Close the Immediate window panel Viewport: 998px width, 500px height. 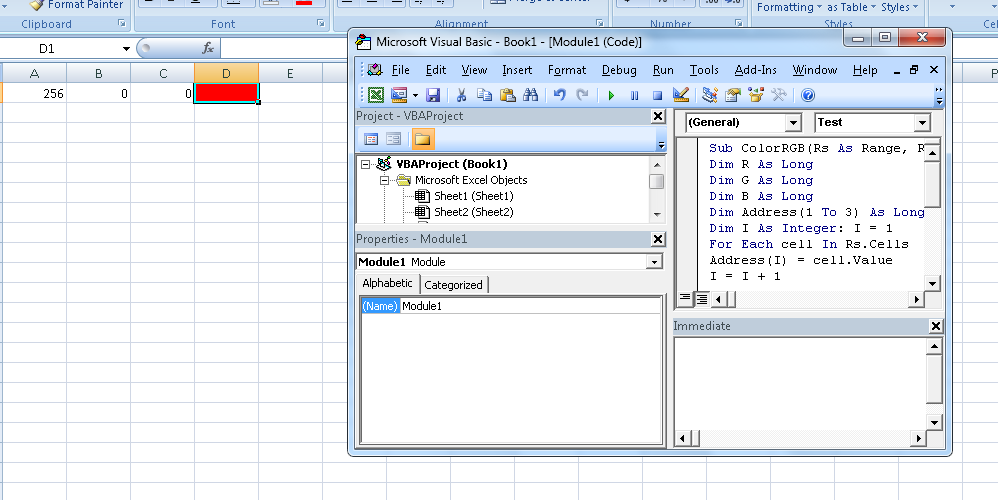pos(935,326)
